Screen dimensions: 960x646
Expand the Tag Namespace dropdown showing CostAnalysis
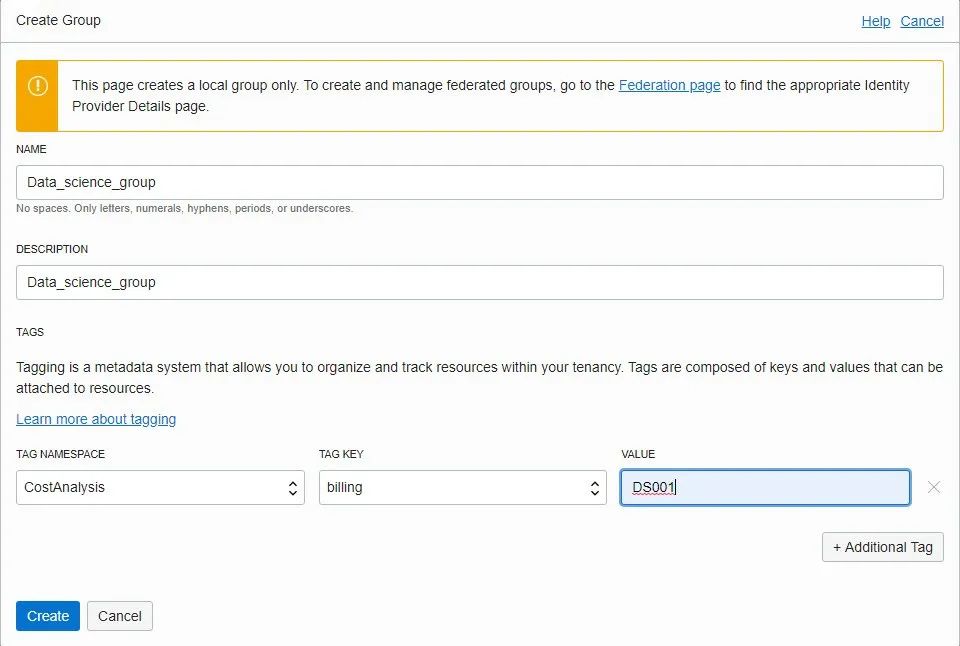pos(160,488)
